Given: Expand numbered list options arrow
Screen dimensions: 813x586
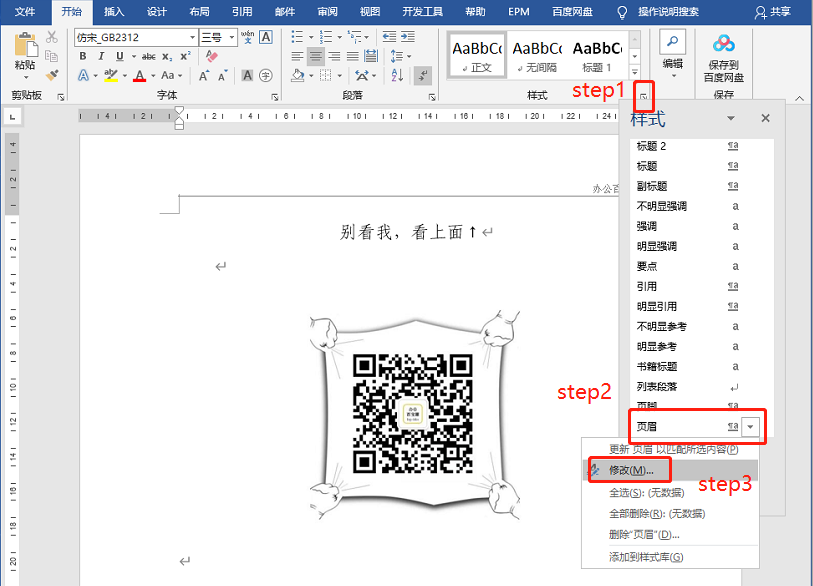Looking at the screenshot, I should click(340, 37).
